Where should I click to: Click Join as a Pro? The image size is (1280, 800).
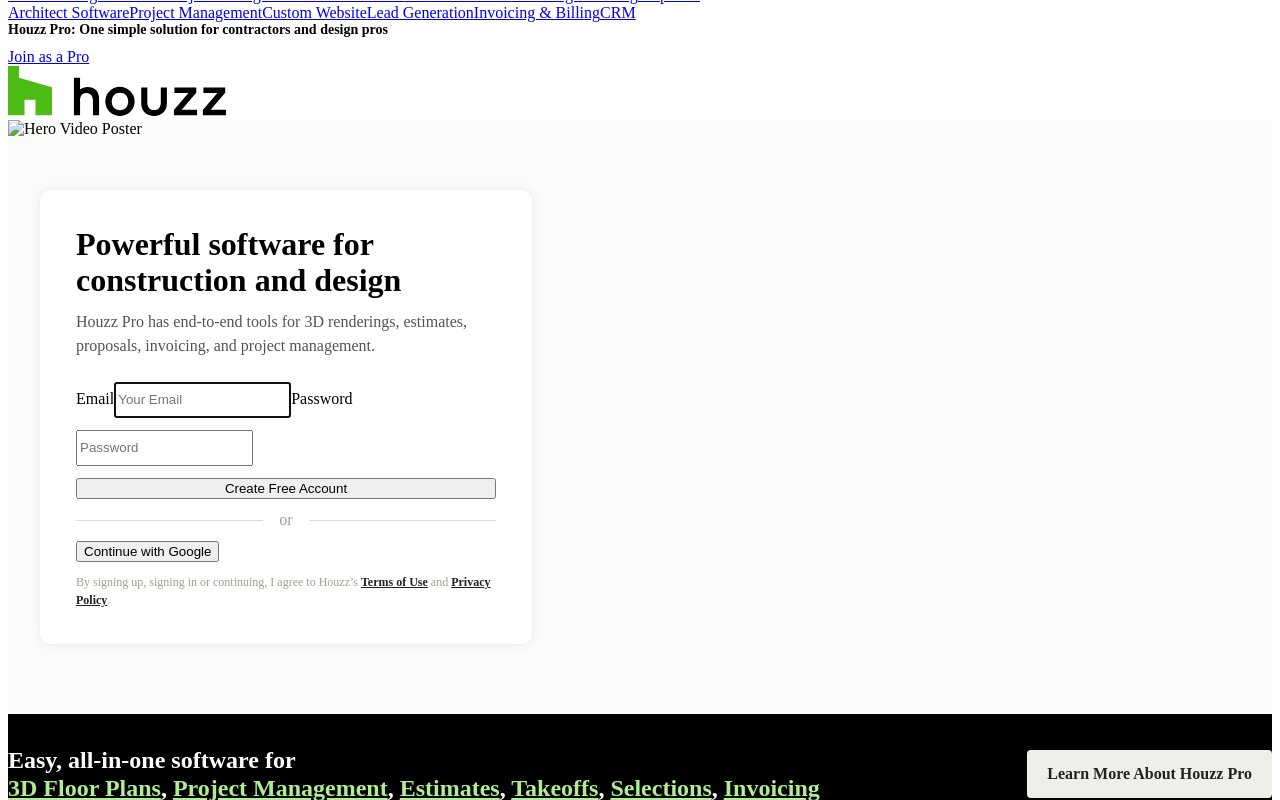point(48,57)
